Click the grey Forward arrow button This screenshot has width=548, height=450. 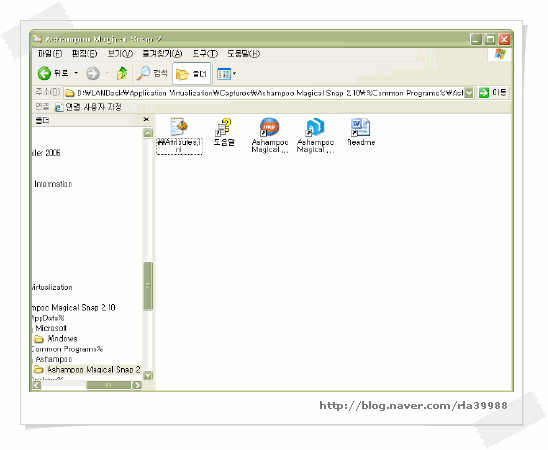pos(93,73)
